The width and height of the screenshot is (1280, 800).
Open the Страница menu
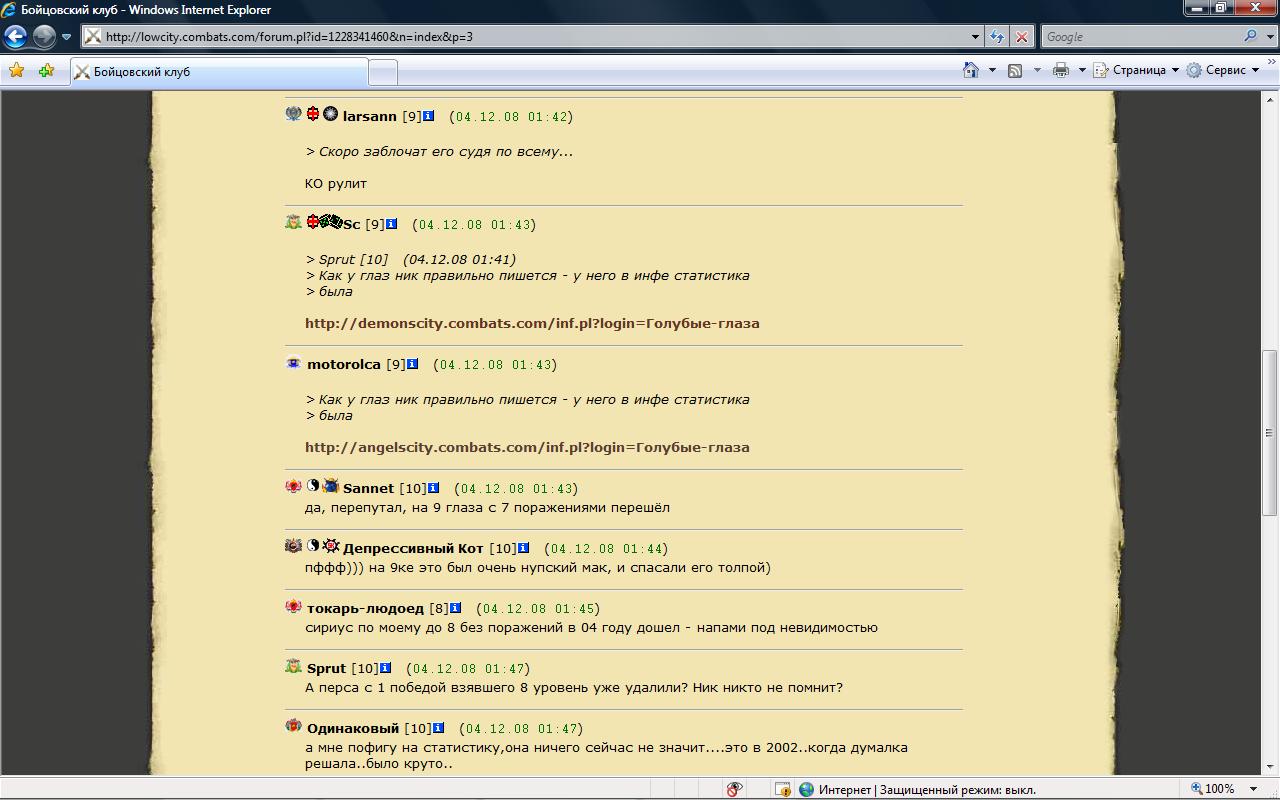pos(1136,70)
